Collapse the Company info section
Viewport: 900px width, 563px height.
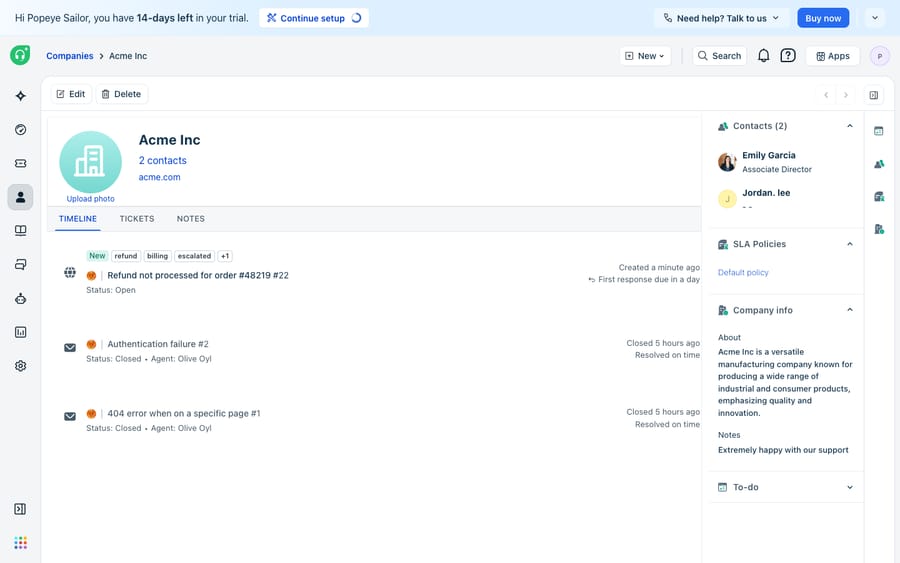point(849,310)
